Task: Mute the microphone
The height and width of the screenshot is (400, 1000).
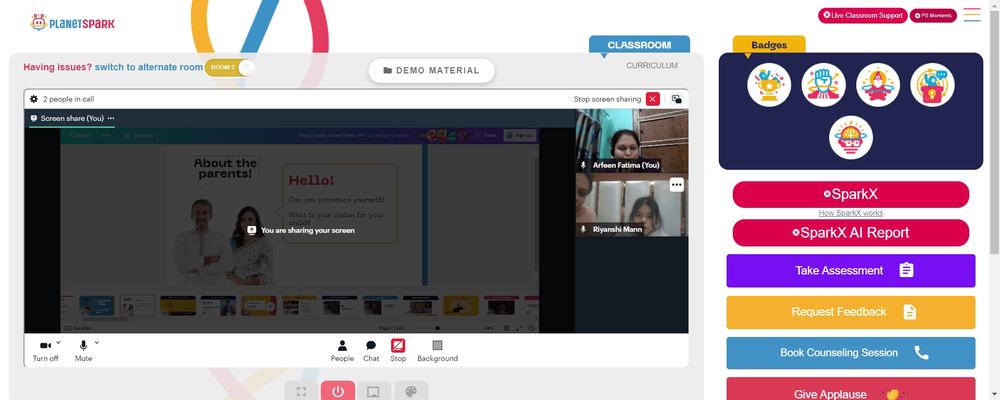Action: [83, 350]
